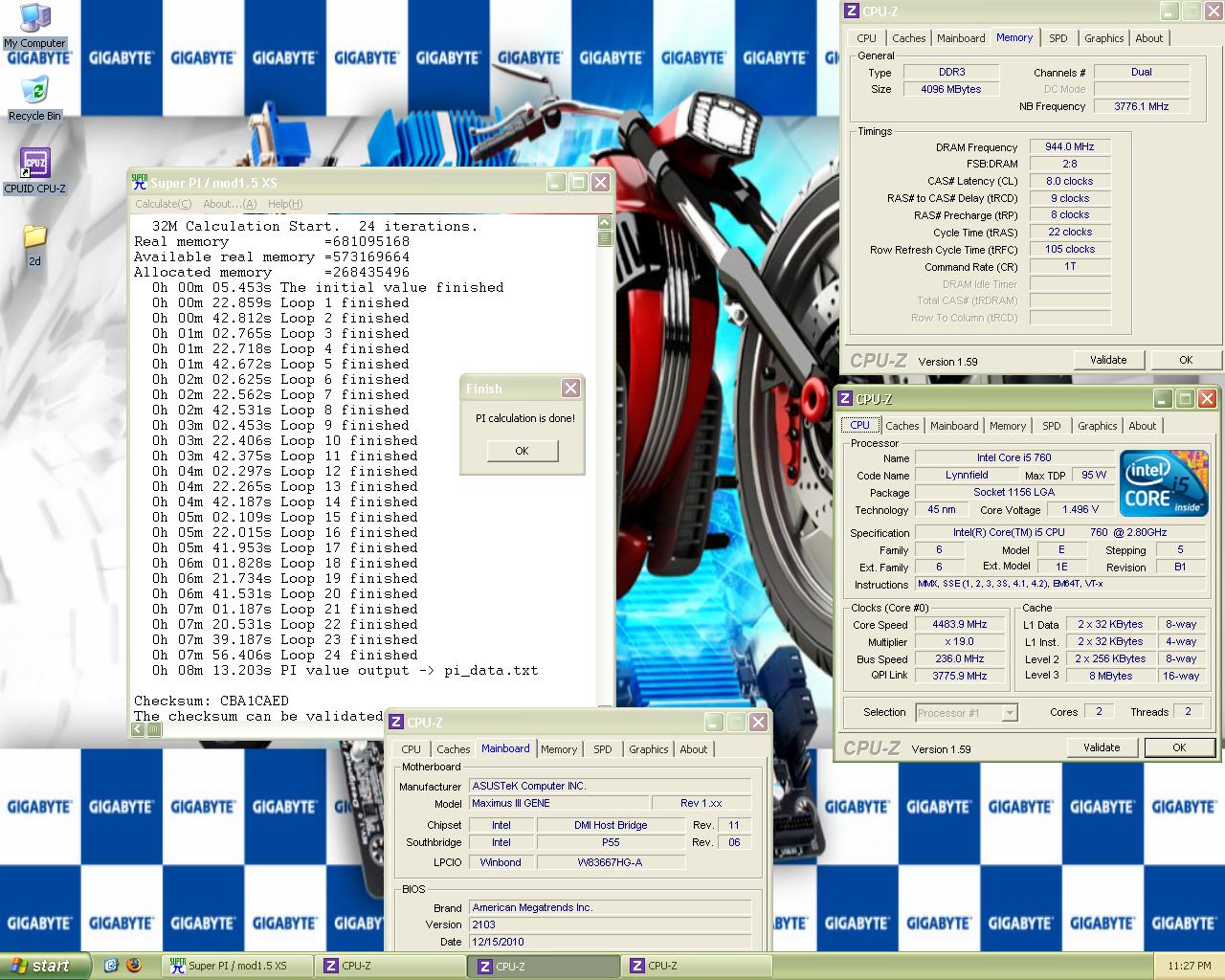Click the Southbridge P55 field
This screenshot has width=1225, height=980.
[611, 842]
